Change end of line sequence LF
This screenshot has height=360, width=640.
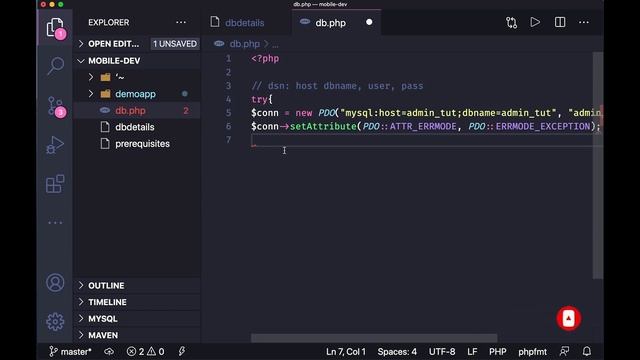(x=472, y=351)
